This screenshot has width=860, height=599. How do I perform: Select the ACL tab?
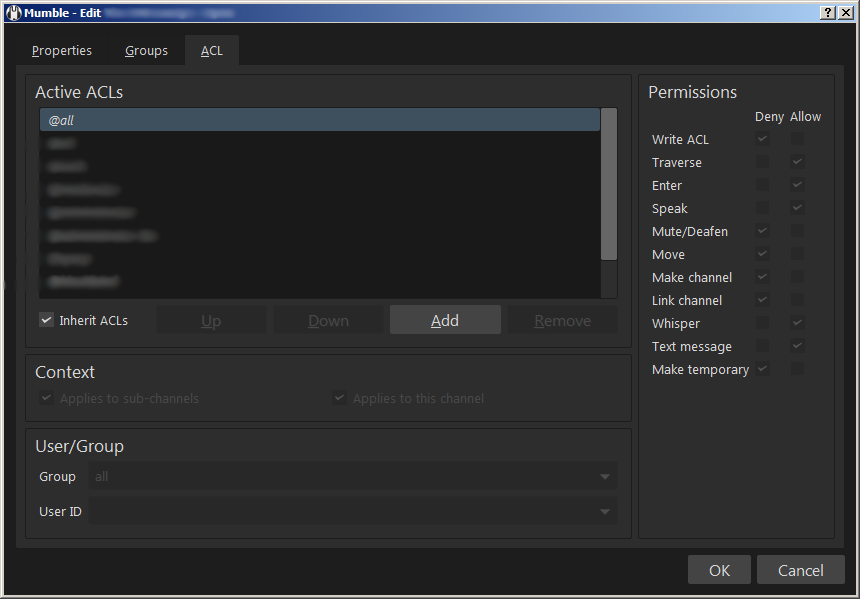[212, 50]
